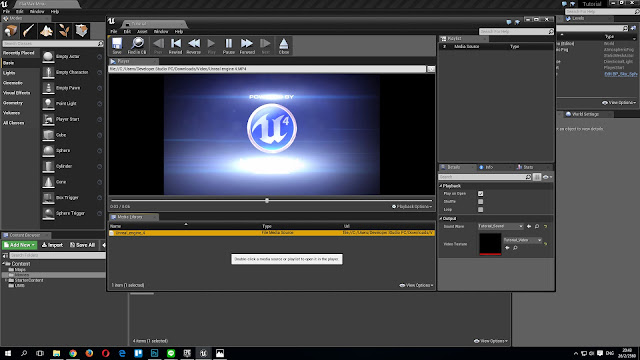
Task: Use selected asset arrow for Sound Wave
Action: click(529, 226)
